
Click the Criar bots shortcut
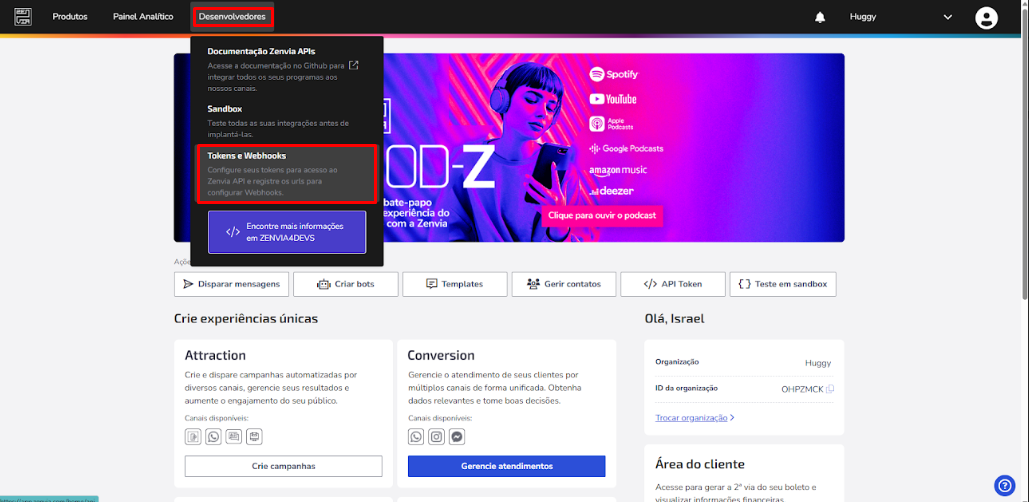[346, 284]
